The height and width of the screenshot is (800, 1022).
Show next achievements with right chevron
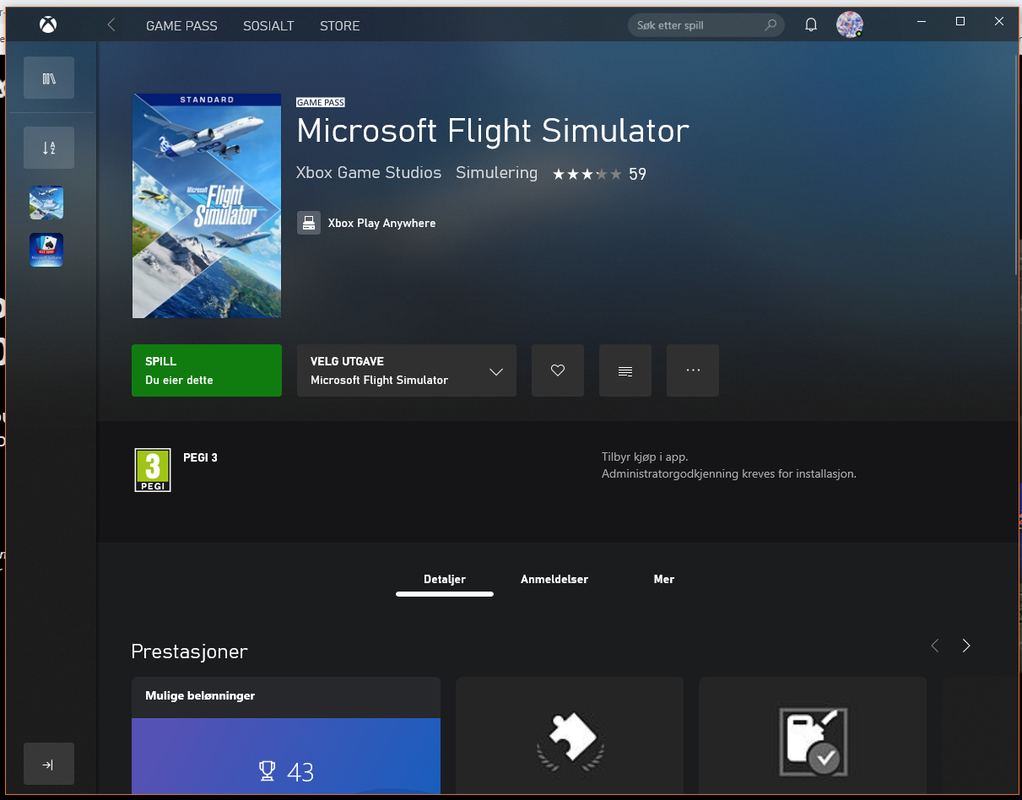(x=966, y=645)
